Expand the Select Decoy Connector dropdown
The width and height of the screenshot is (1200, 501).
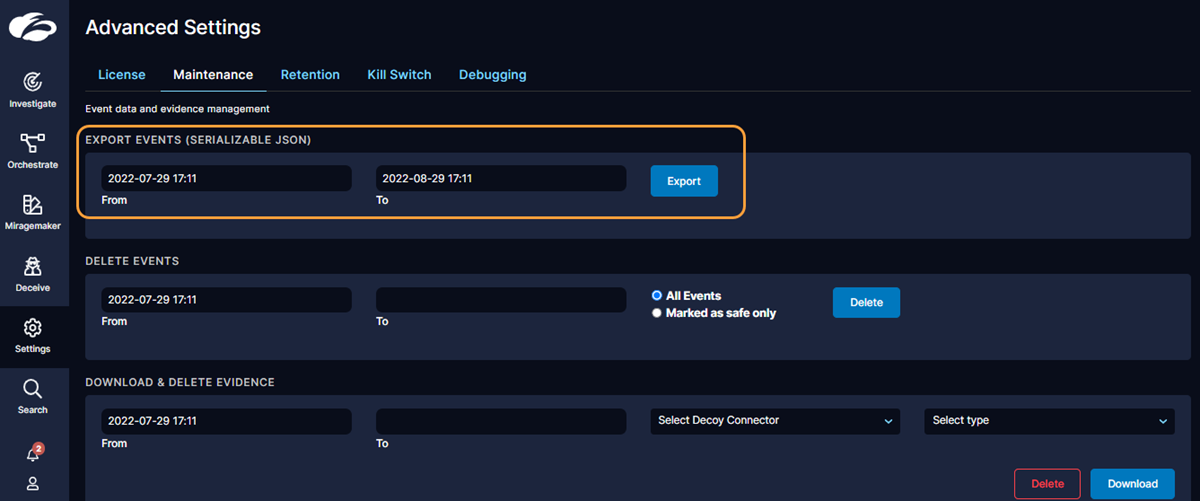point(775,421)
